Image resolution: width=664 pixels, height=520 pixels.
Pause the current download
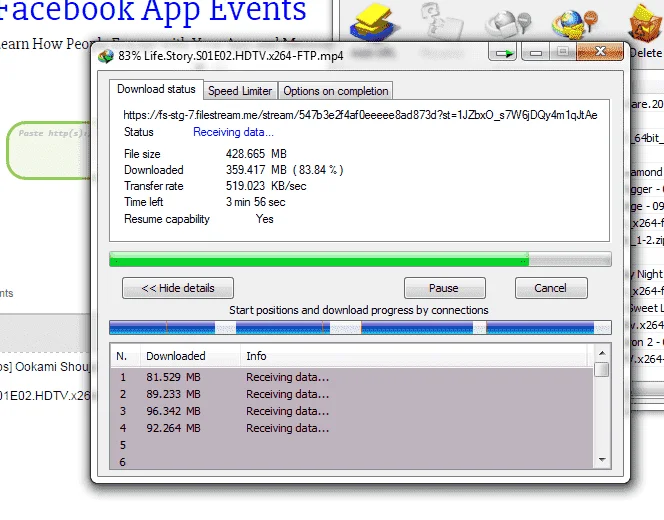[444, 288]
